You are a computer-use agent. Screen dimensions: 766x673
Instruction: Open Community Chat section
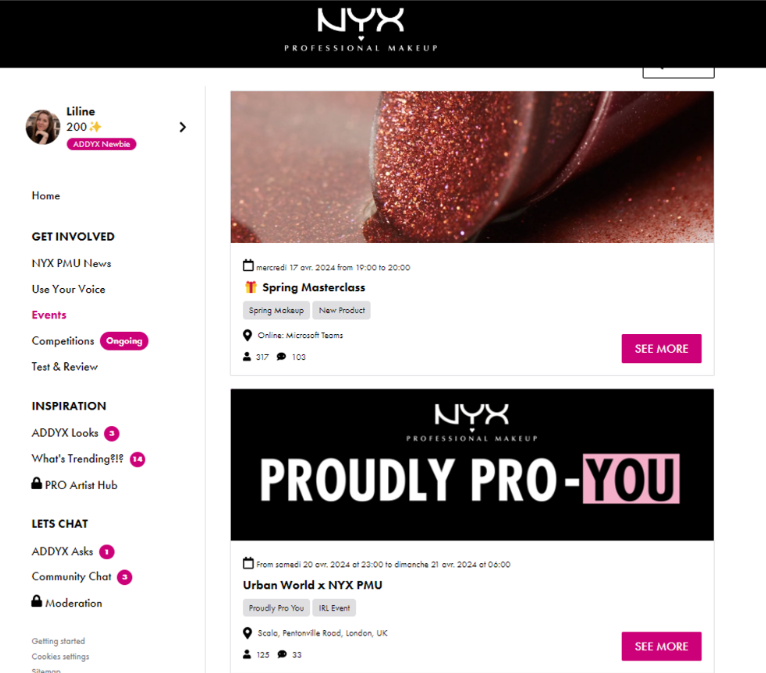click(72, 577)
